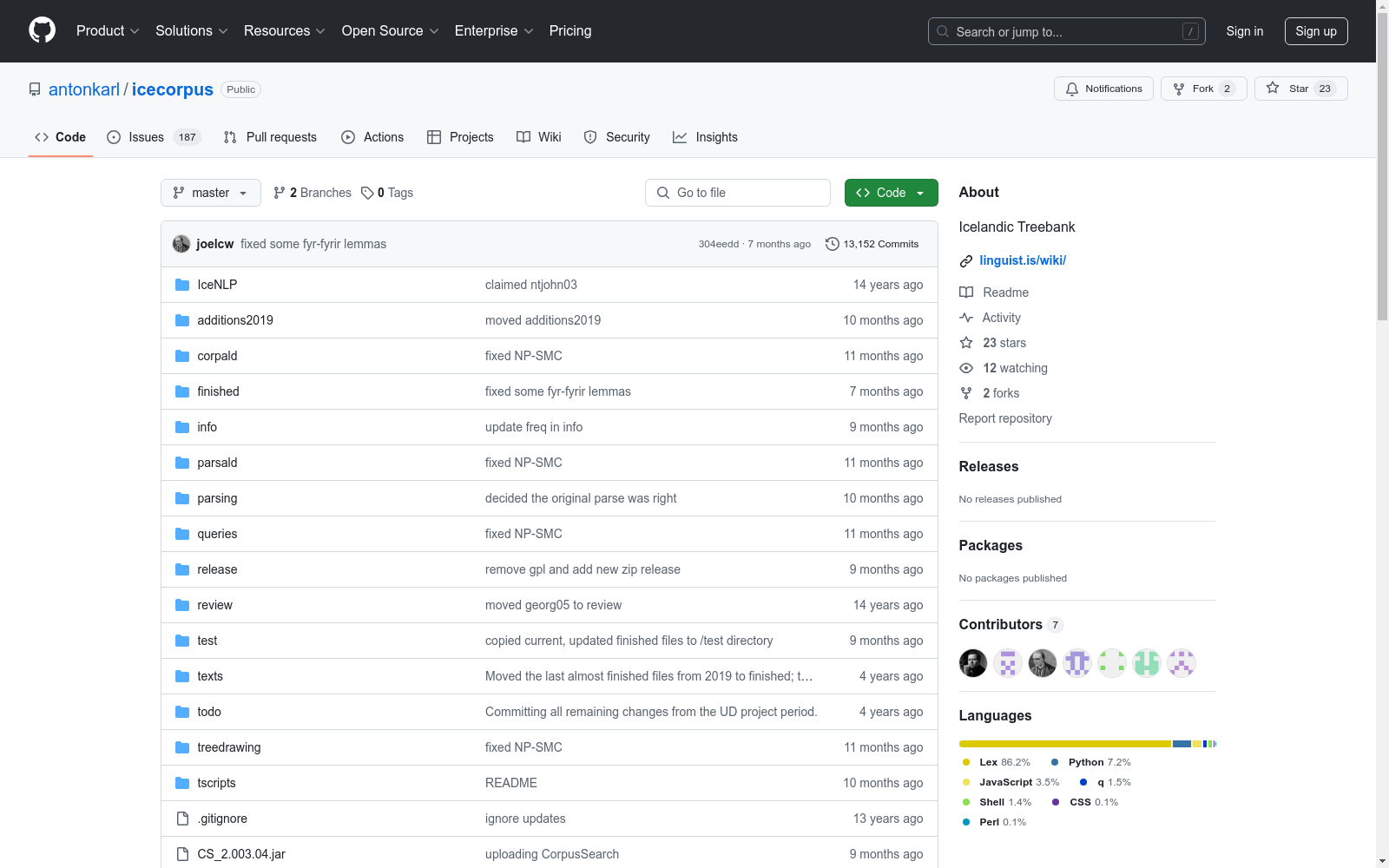Open the master branch dropdown
Image resolution: width=1389 pixels, height=868 pixels.
tap(211, 193)
